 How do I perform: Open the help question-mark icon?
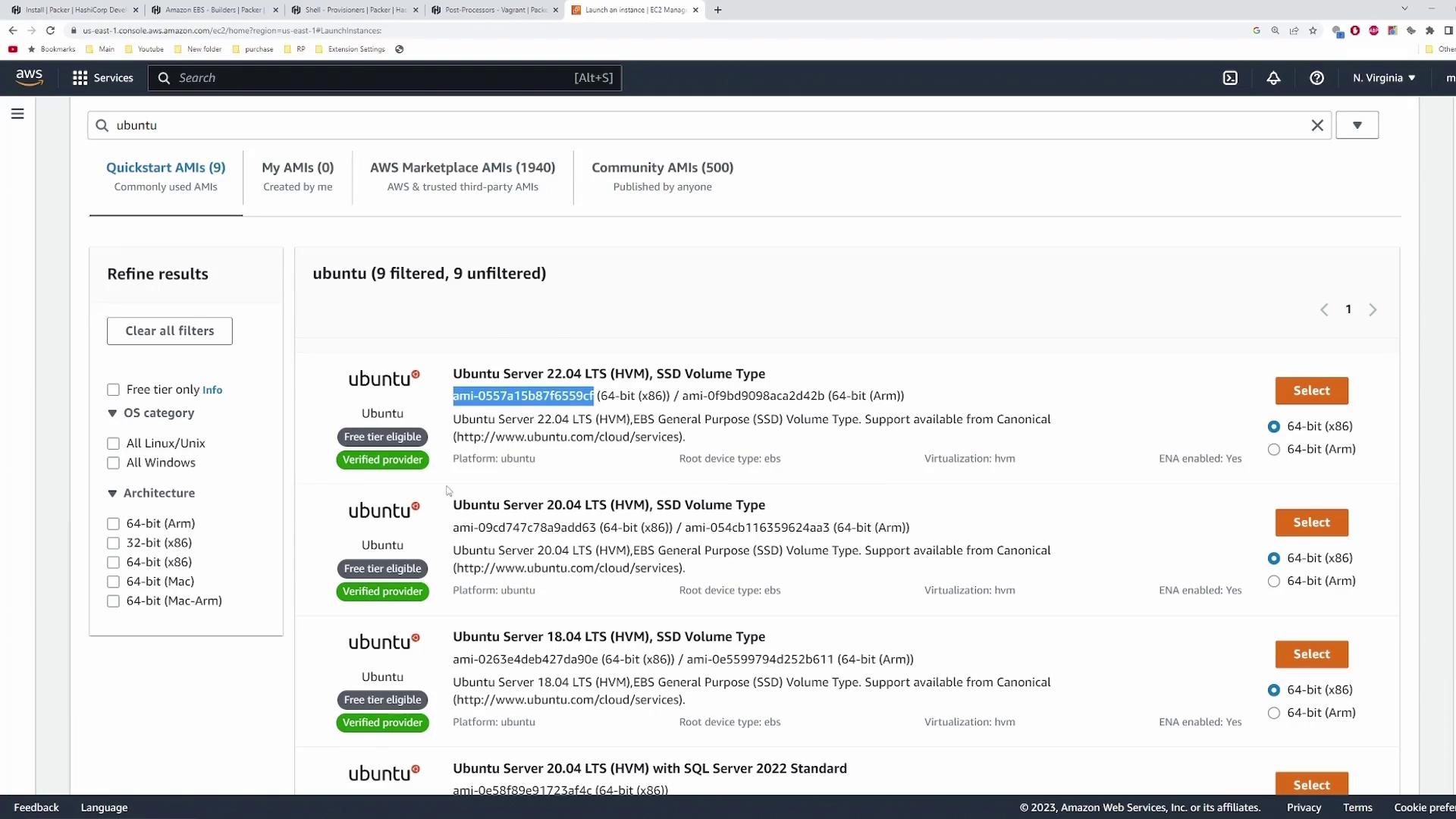point(1316,78)
